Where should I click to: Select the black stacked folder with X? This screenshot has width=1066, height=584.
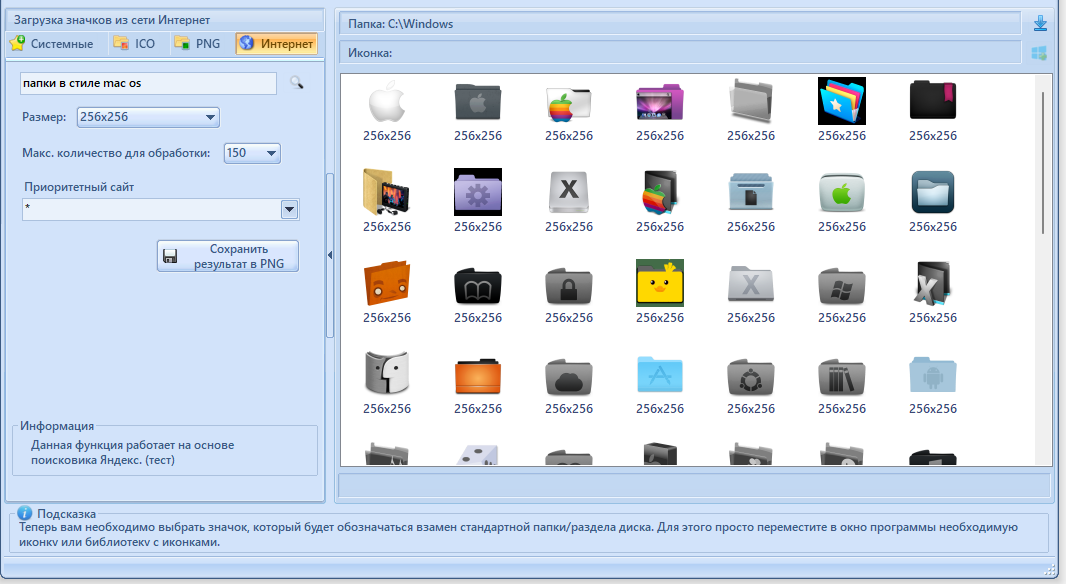(933, 283)
